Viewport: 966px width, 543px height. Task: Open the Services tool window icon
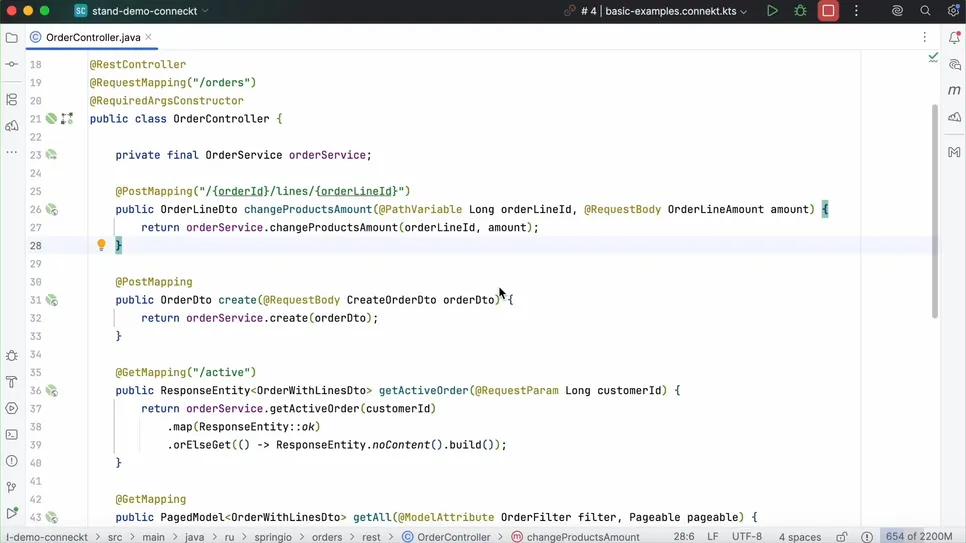coord(12,408)
